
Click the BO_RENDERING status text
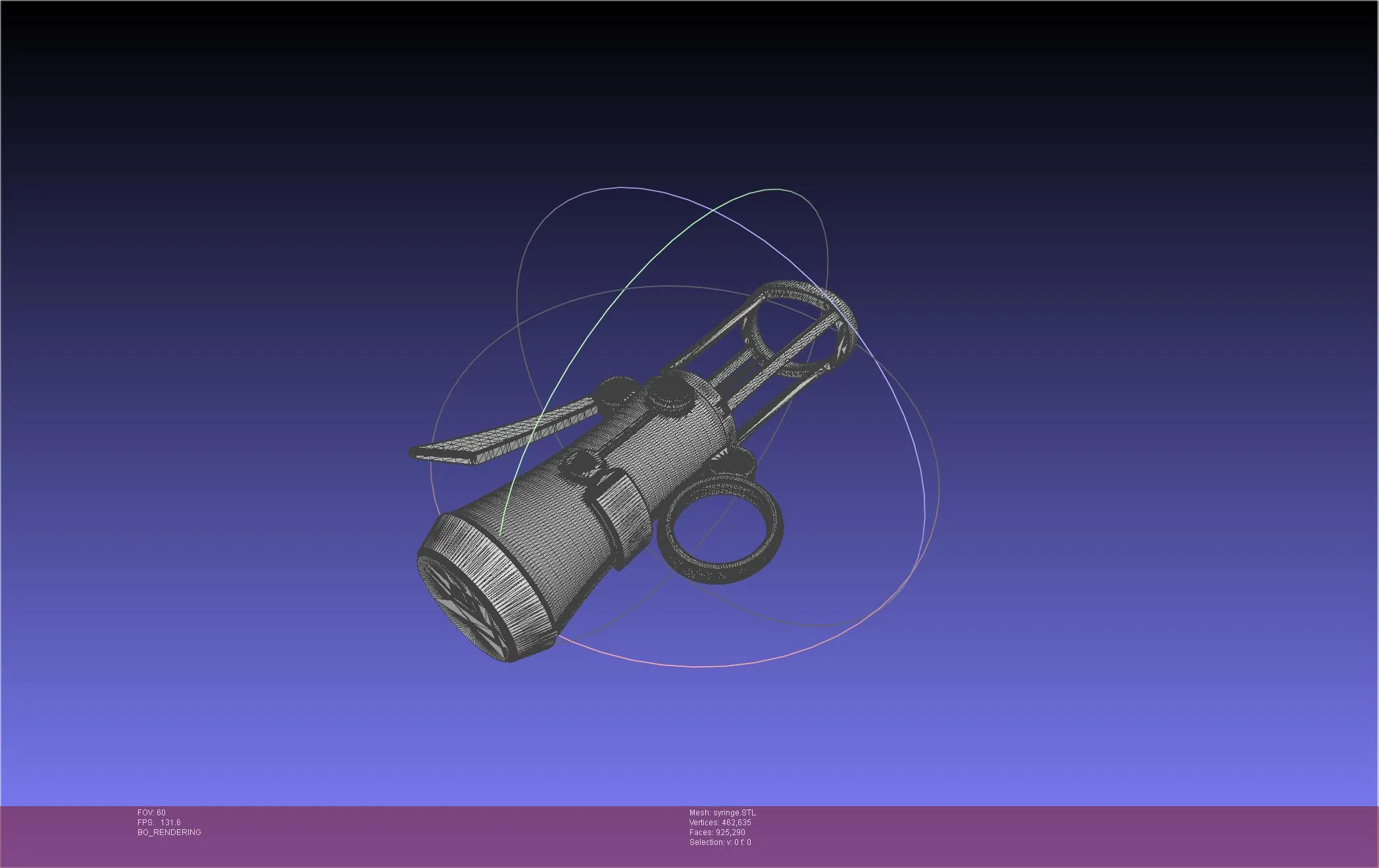click(x=169, y=832)
